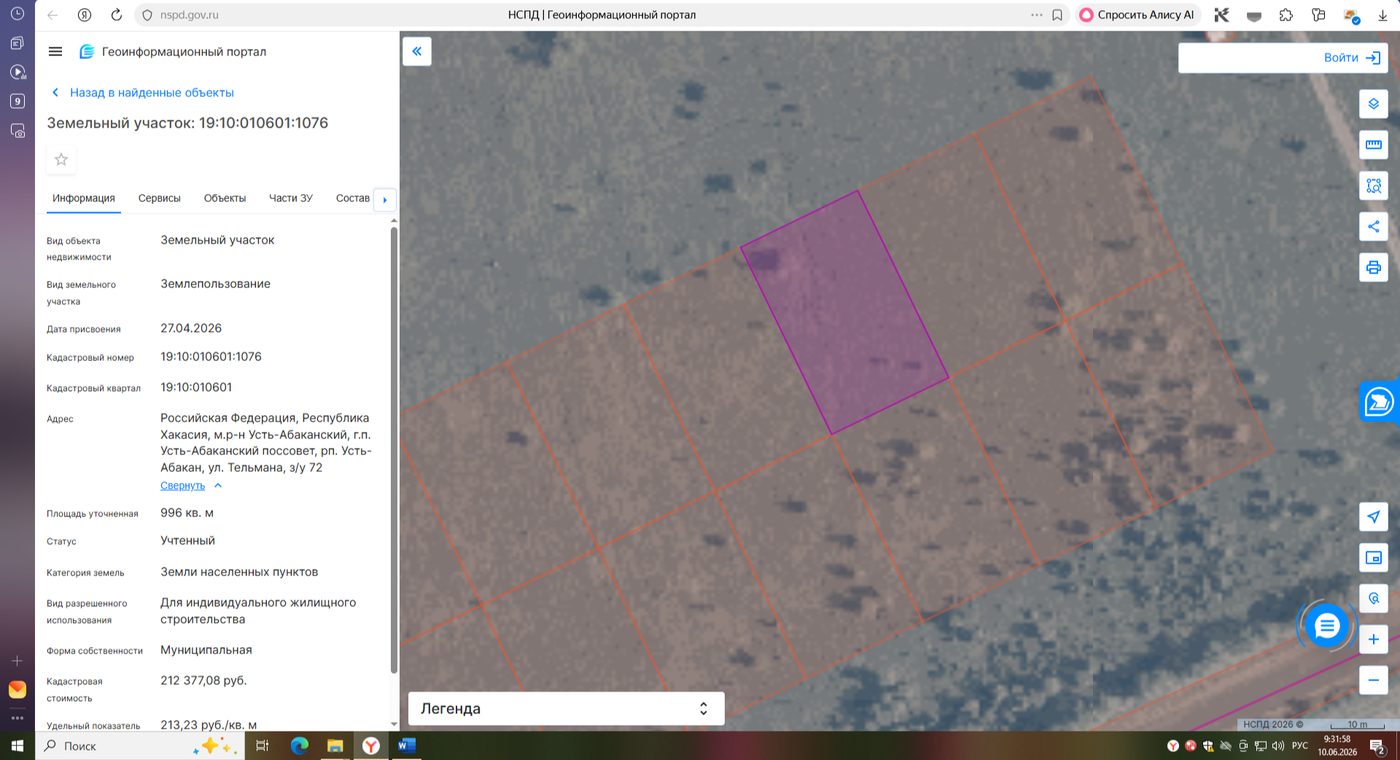Viewport: 1400px width, 760px height.
Task: Open the hamburger menu in portal header
Action: coord(55,52)
